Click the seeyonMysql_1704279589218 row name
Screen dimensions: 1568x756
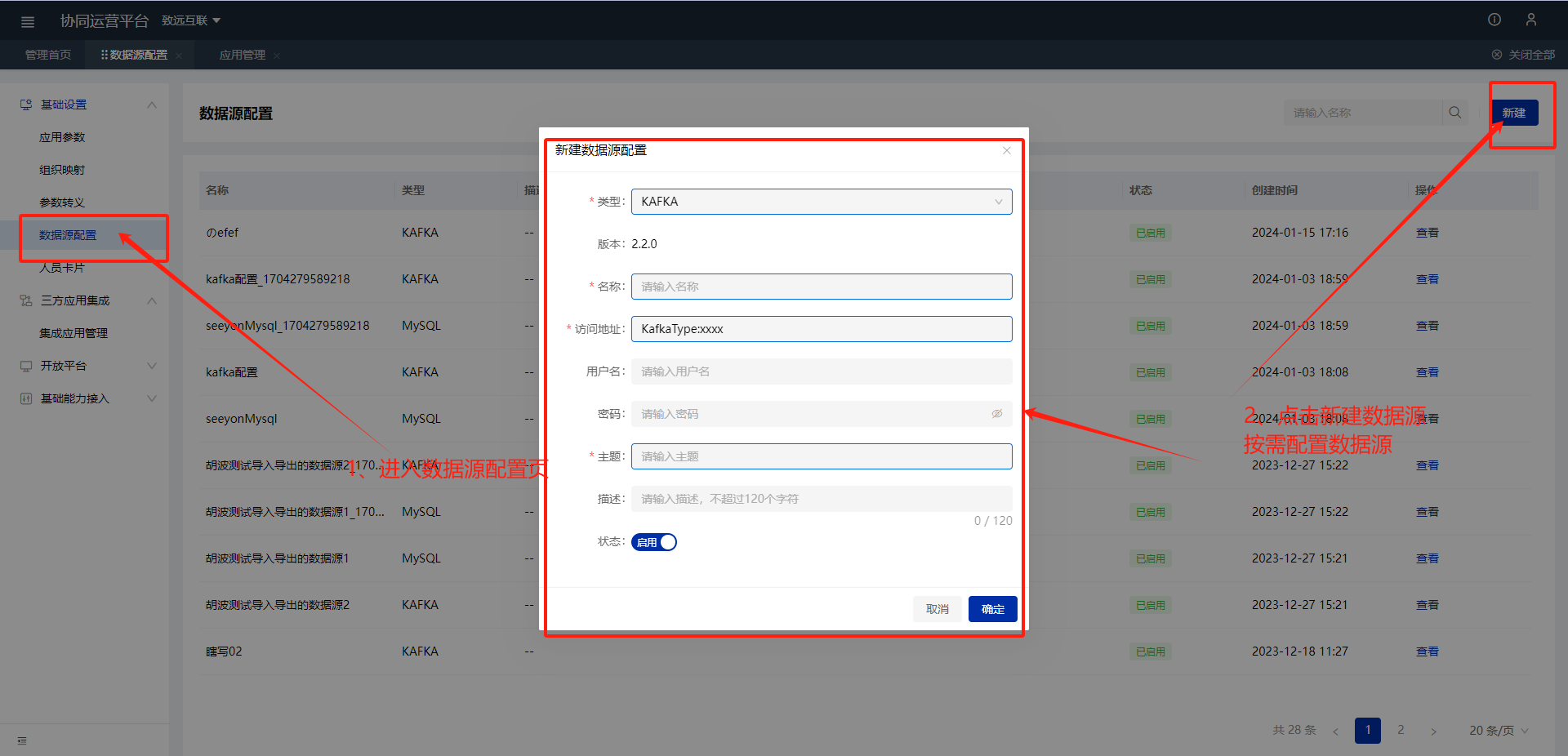click(287, 326)
